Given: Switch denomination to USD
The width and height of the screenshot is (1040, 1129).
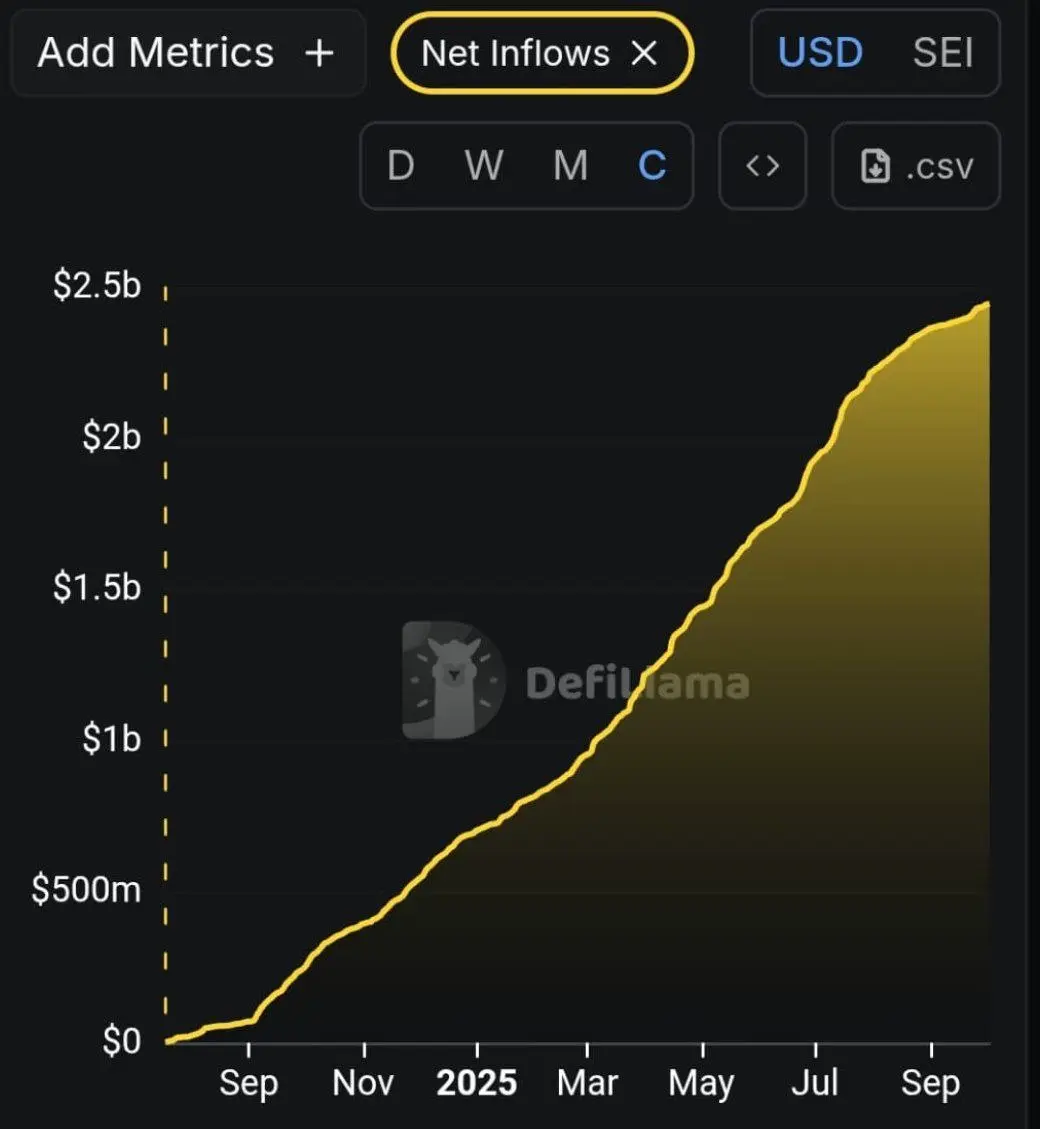Looking at the screenshot, I should click(820, 53).
